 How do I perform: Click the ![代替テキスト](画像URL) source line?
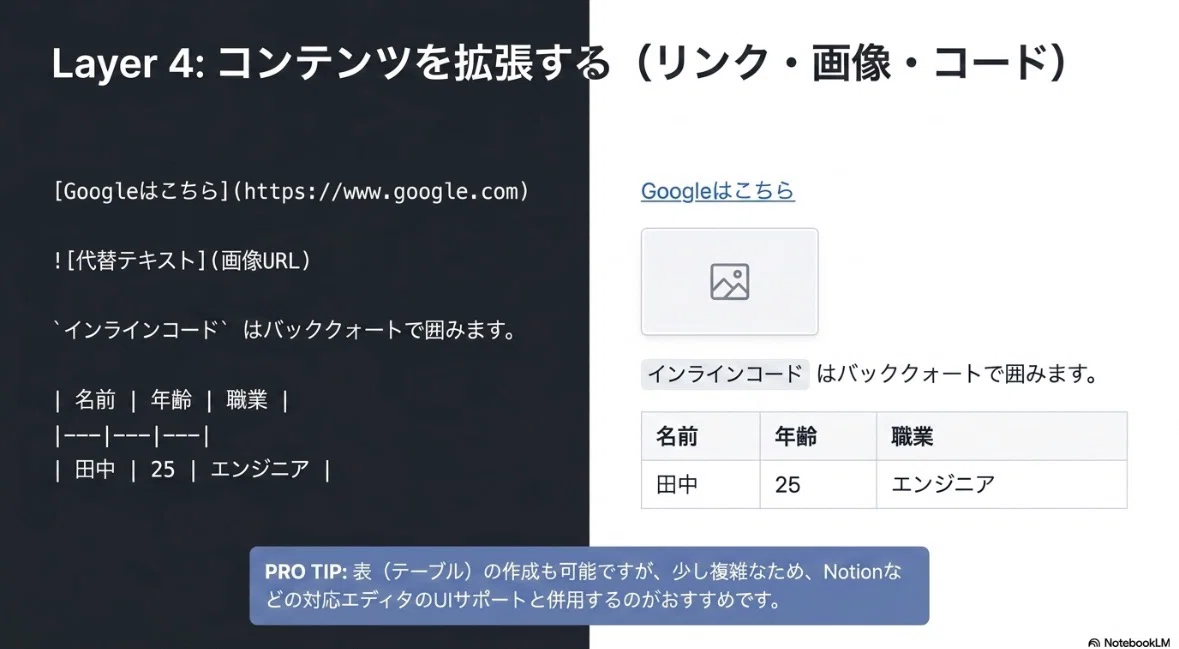182,260
